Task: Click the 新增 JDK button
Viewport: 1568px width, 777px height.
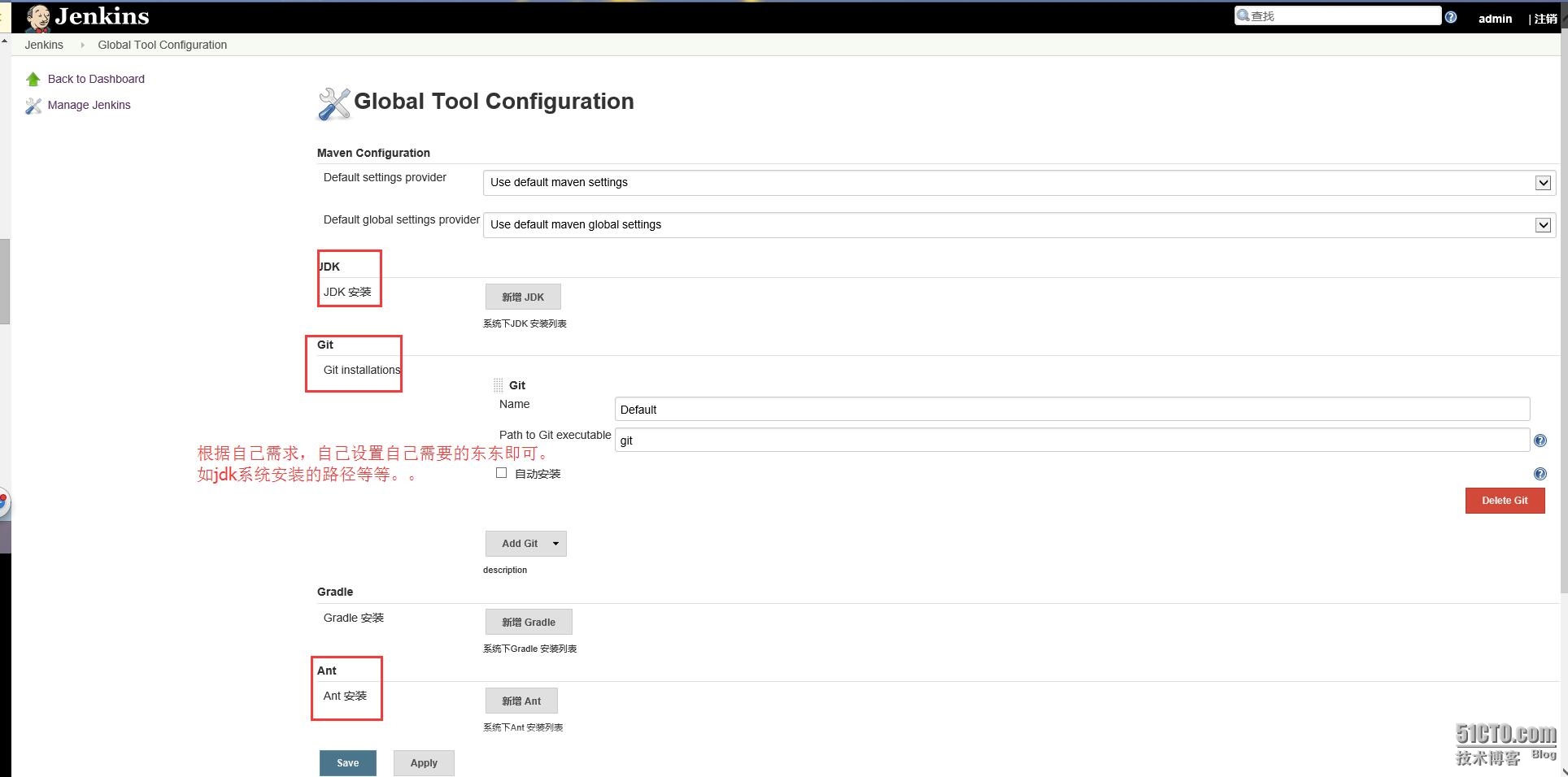Action: 523,297
